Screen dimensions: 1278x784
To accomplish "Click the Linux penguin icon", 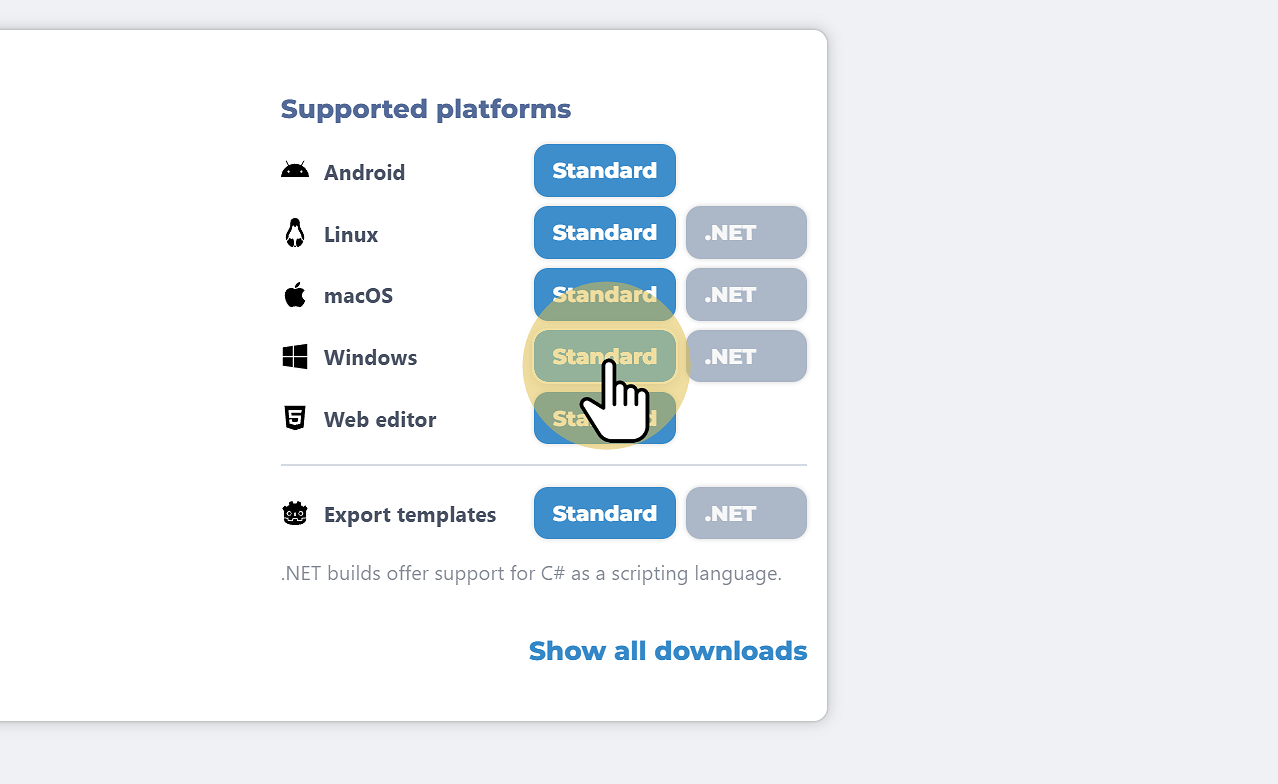I will [x=295, y=233].
